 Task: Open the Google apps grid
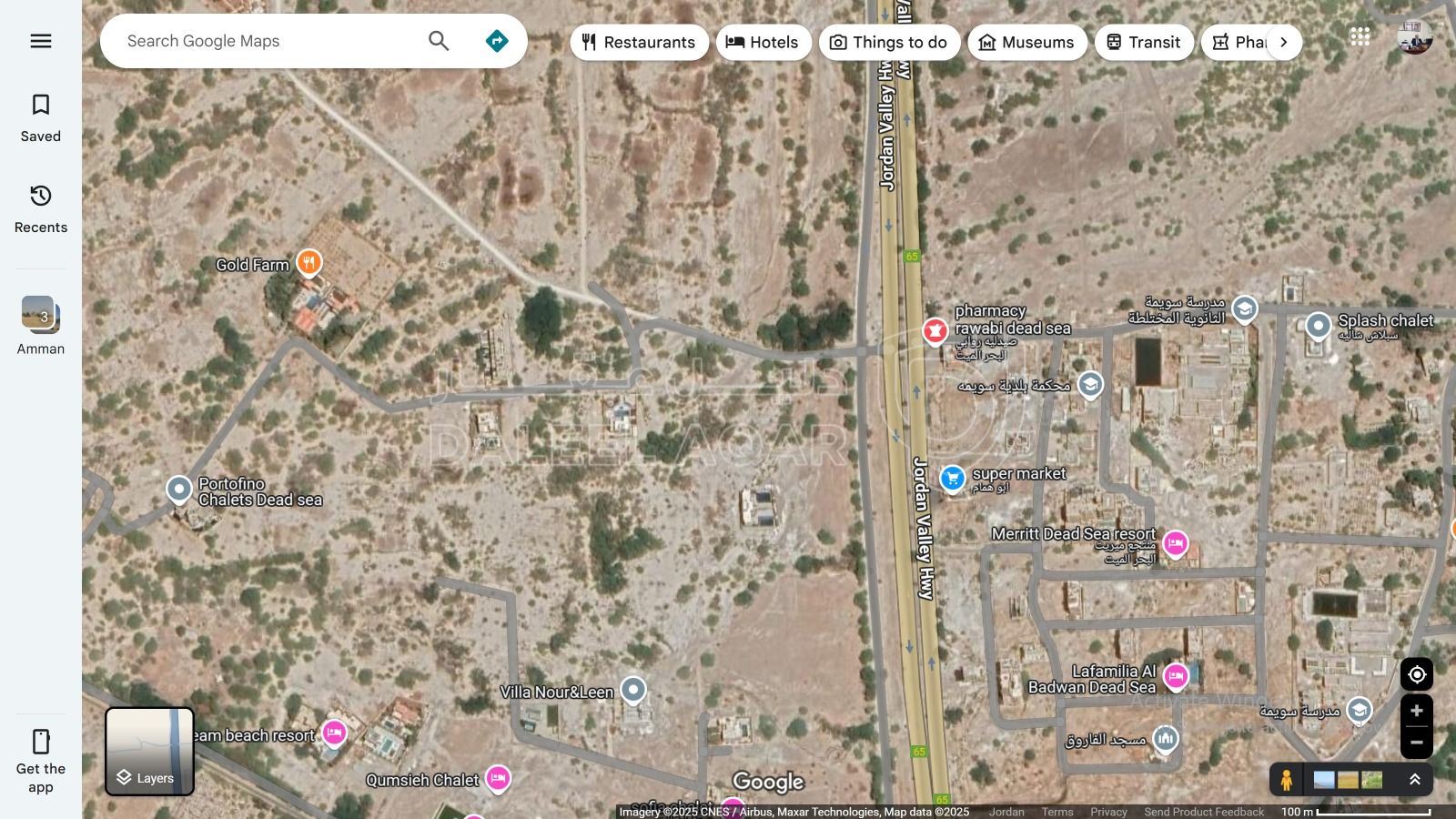pos(1360,36)
